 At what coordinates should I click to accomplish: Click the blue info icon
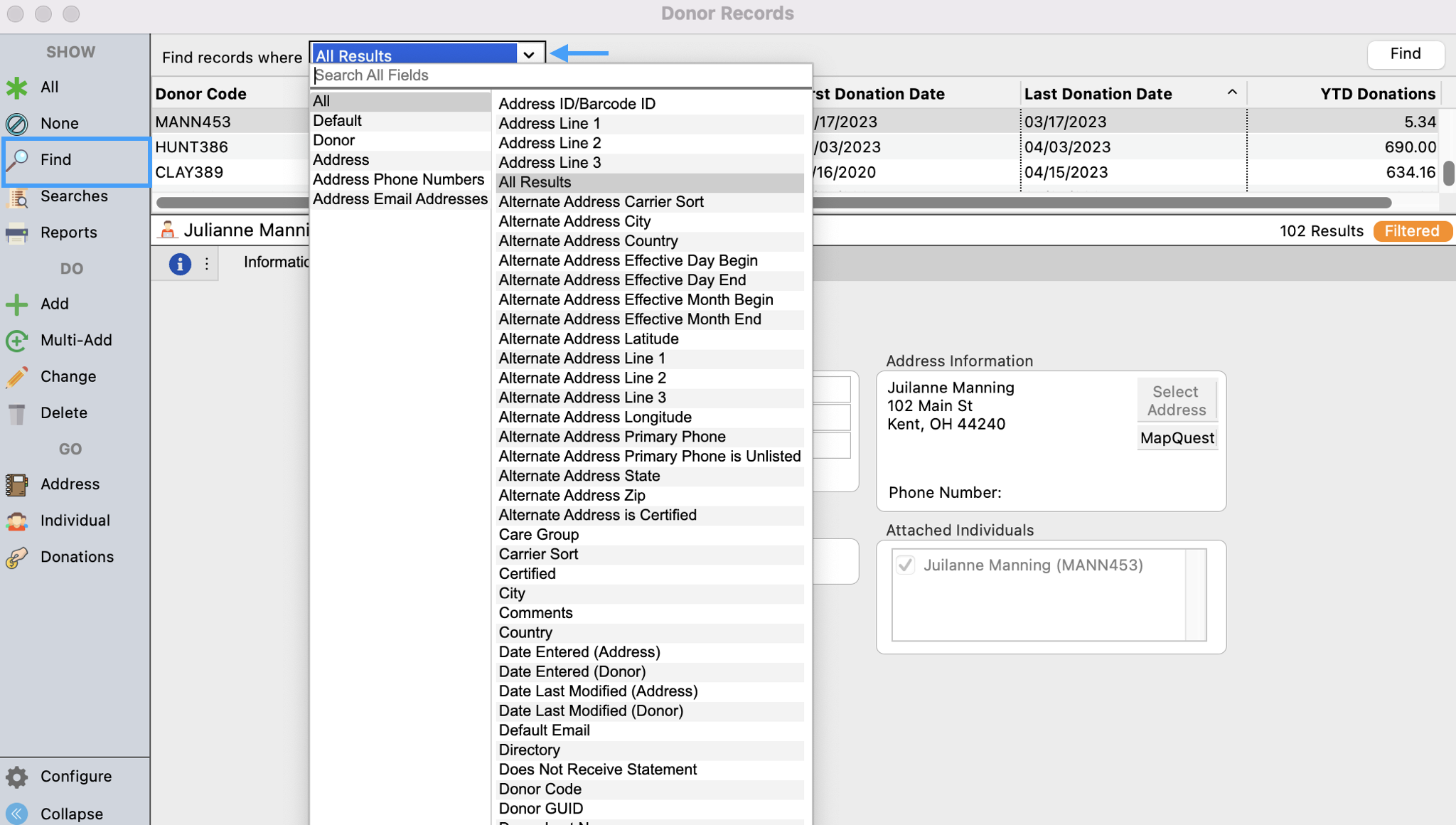tap(180, 264)
